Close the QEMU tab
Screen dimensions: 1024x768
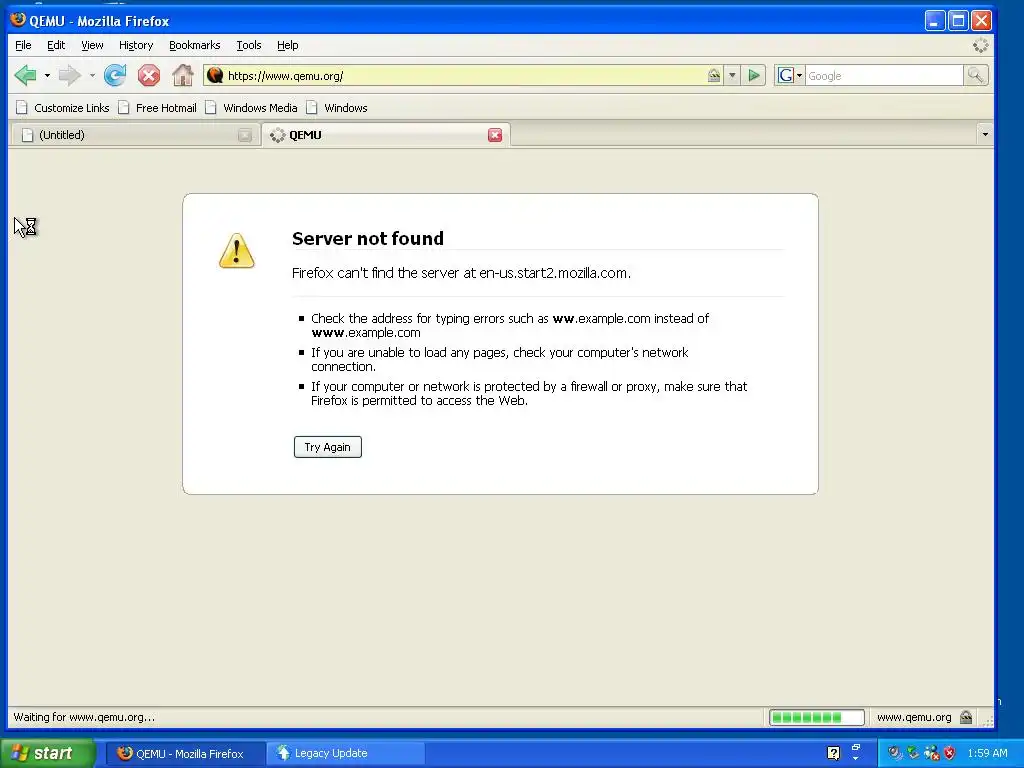click(495, 135)
